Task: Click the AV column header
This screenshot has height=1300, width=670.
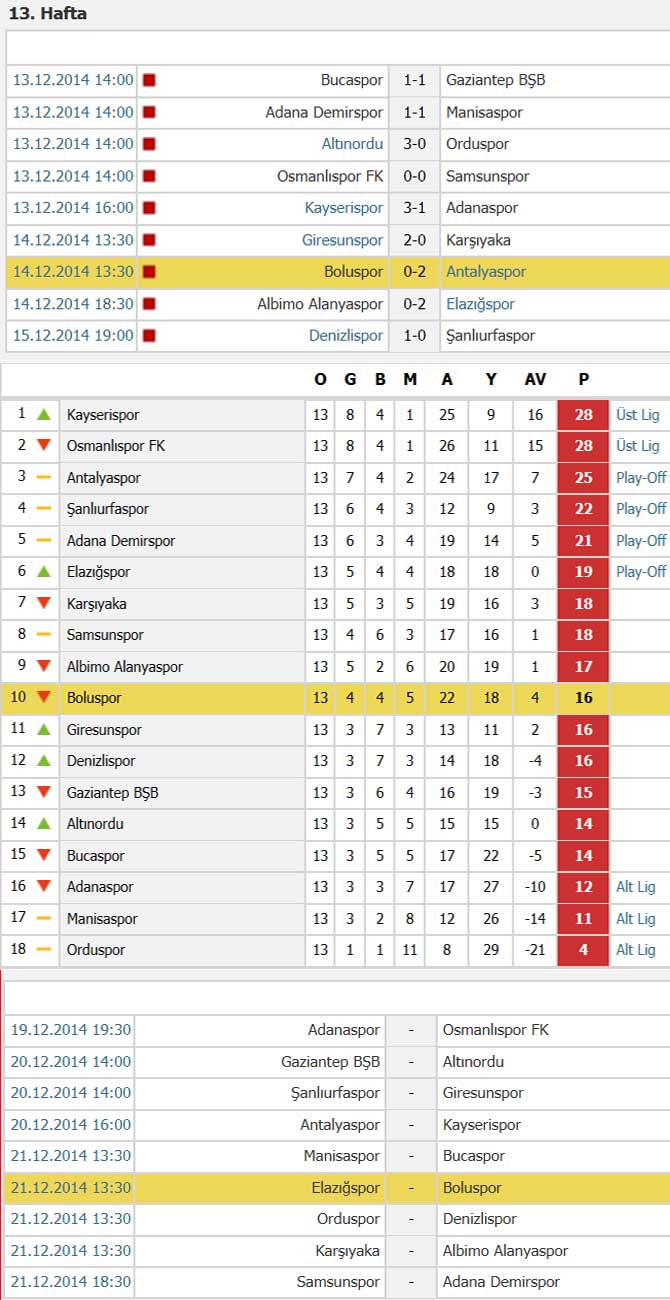Action: [536, 380]
